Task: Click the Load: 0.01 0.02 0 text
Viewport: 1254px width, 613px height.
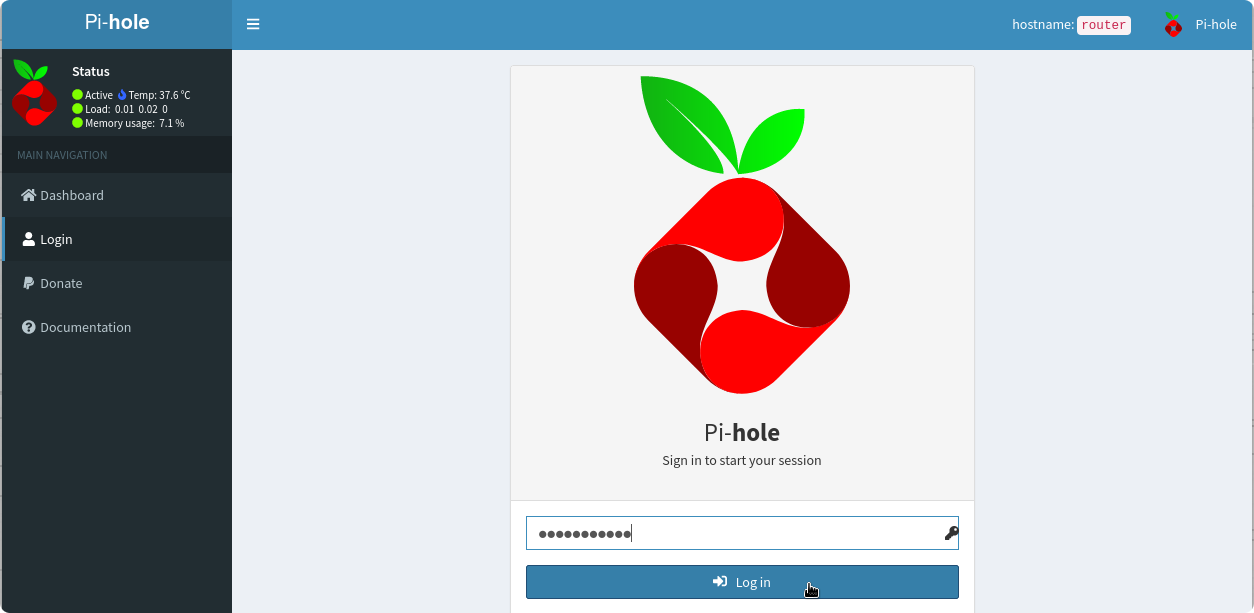Action: pos(126,109)
